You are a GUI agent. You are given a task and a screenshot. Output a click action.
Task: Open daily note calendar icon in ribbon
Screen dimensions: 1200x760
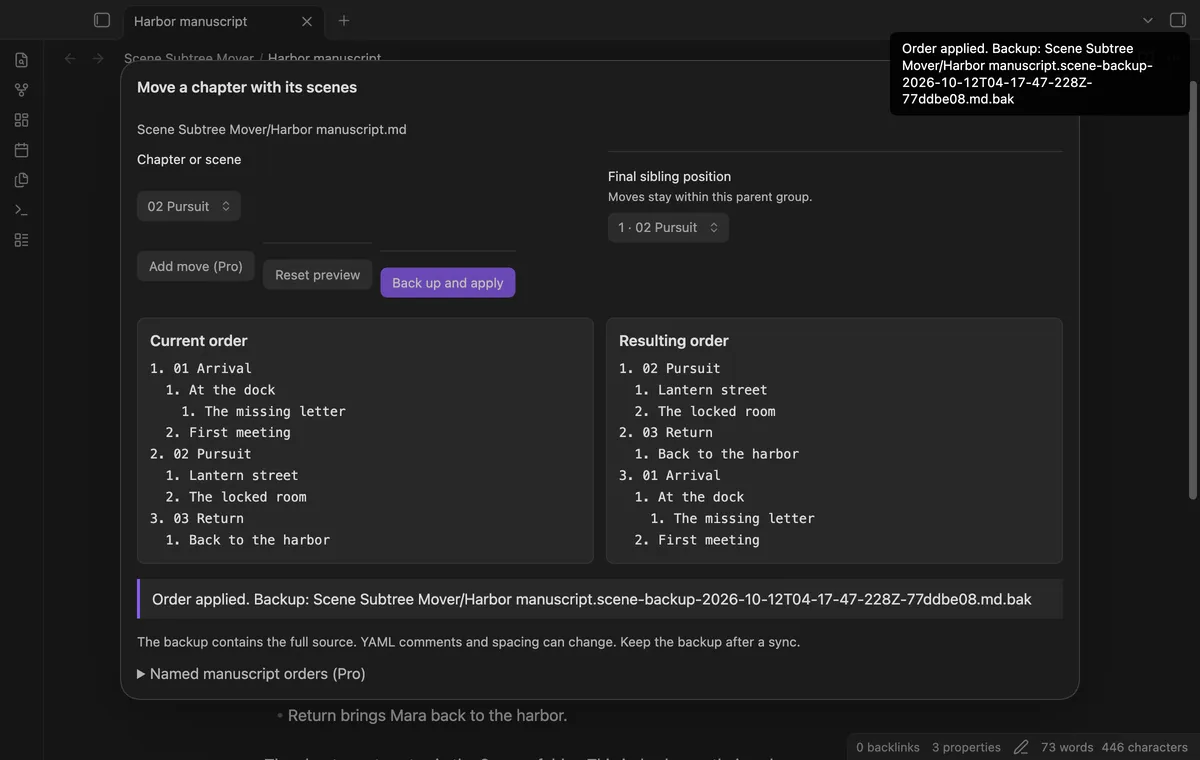tap(21, 150)
